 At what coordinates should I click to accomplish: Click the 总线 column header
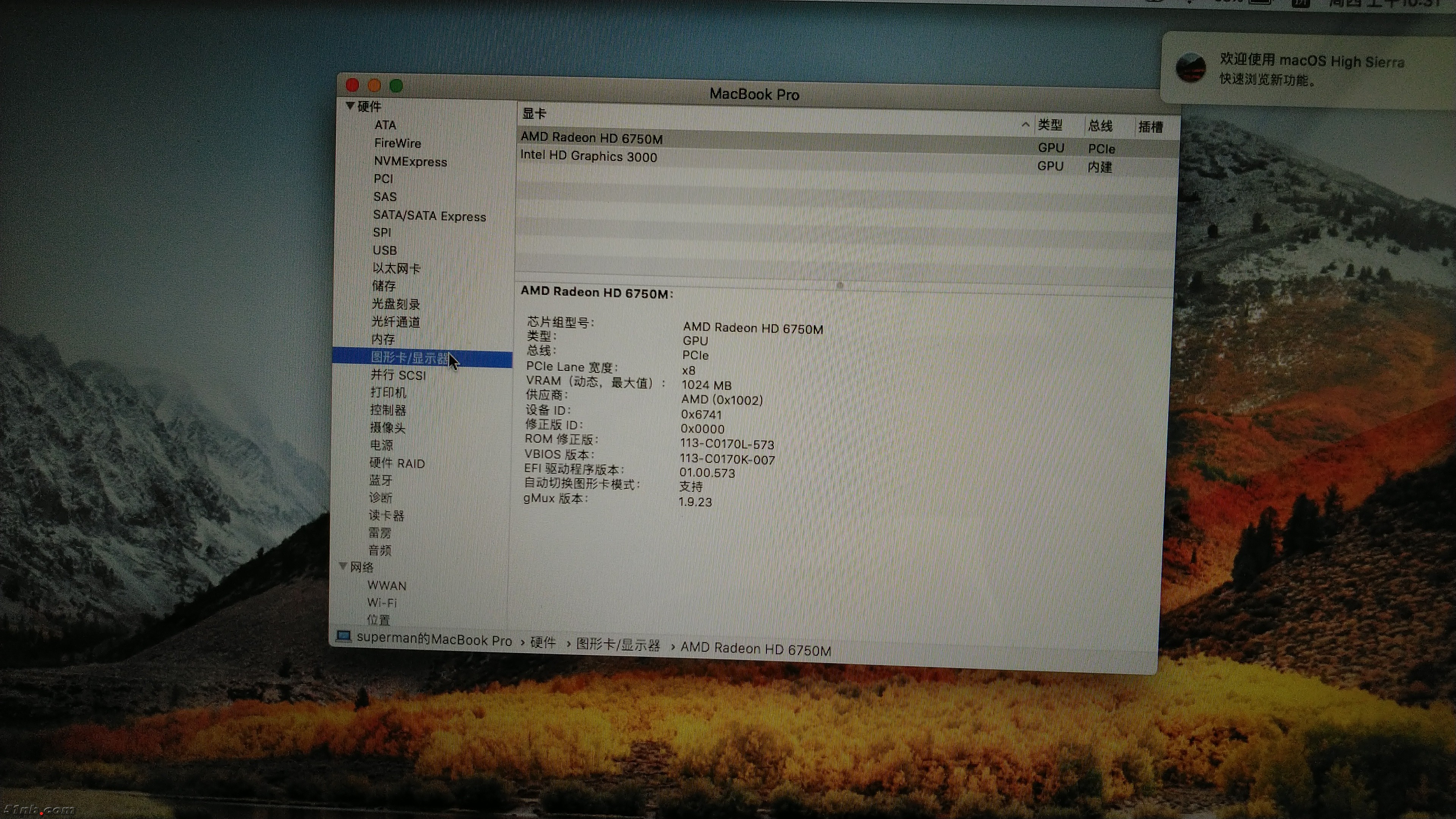[1100, 126]
